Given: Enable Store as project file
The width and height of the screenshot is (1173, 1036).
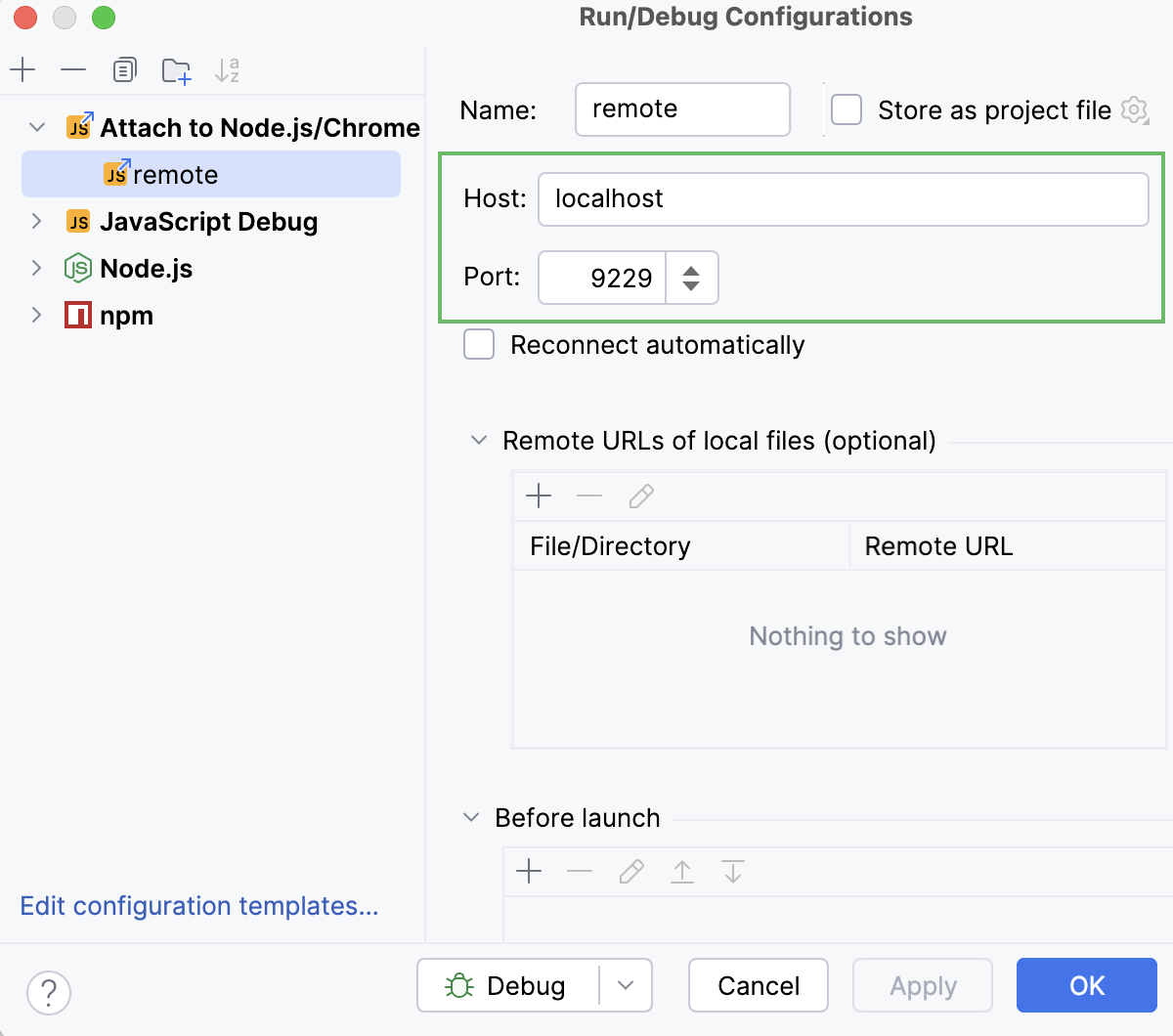Looking at the screenshot, I should point(846,110).
